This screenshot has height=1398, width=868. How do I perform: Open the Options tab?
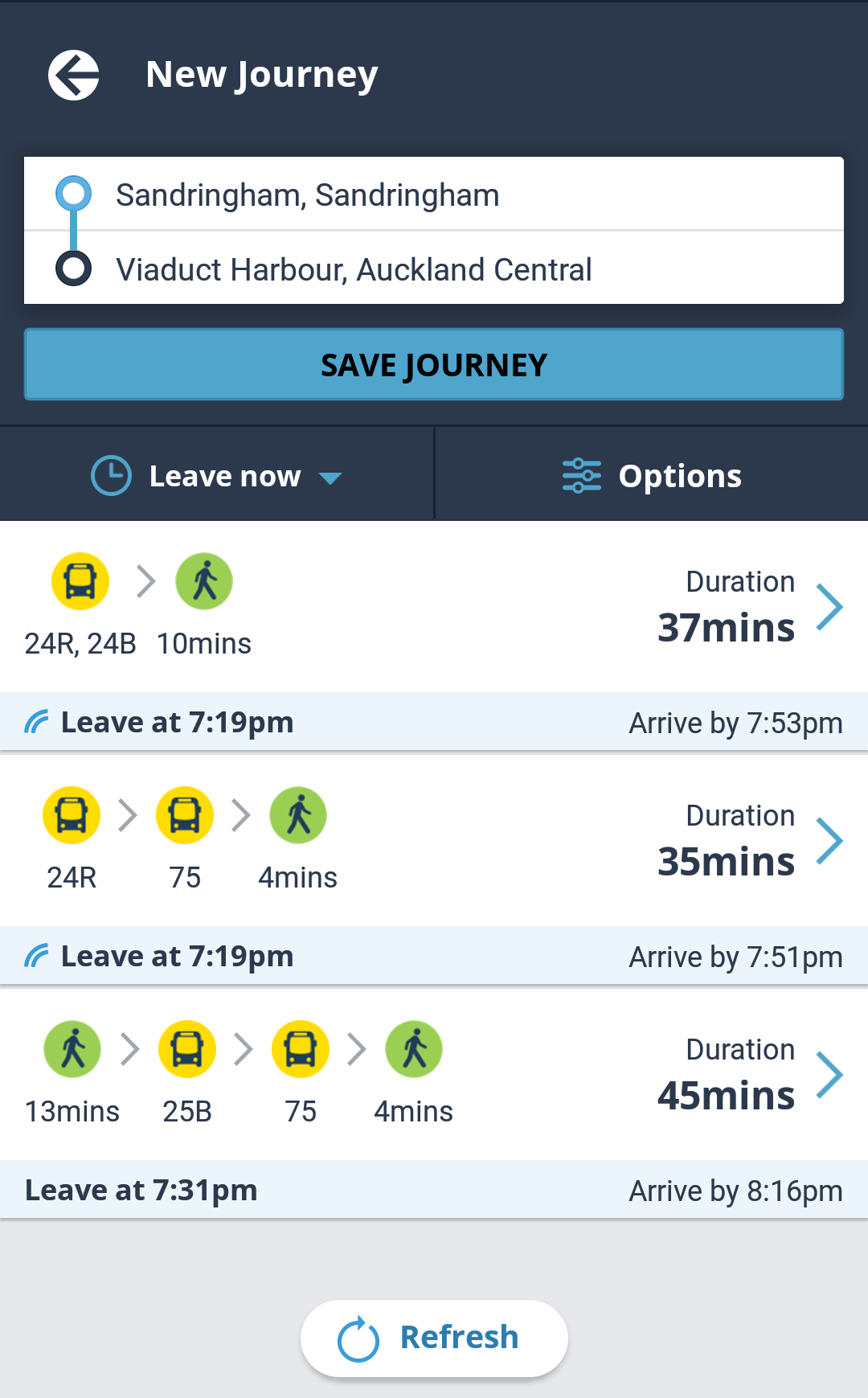pyautogui.click(x=652, y=474)
